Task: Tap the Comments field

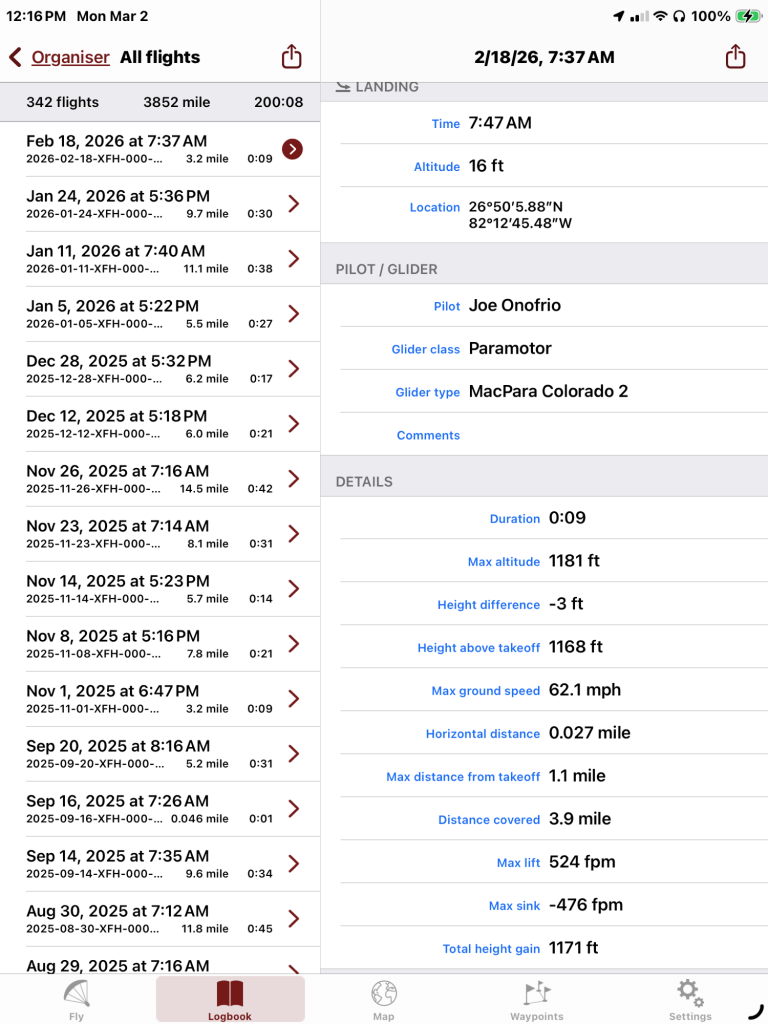Action: tap(600, 435)
